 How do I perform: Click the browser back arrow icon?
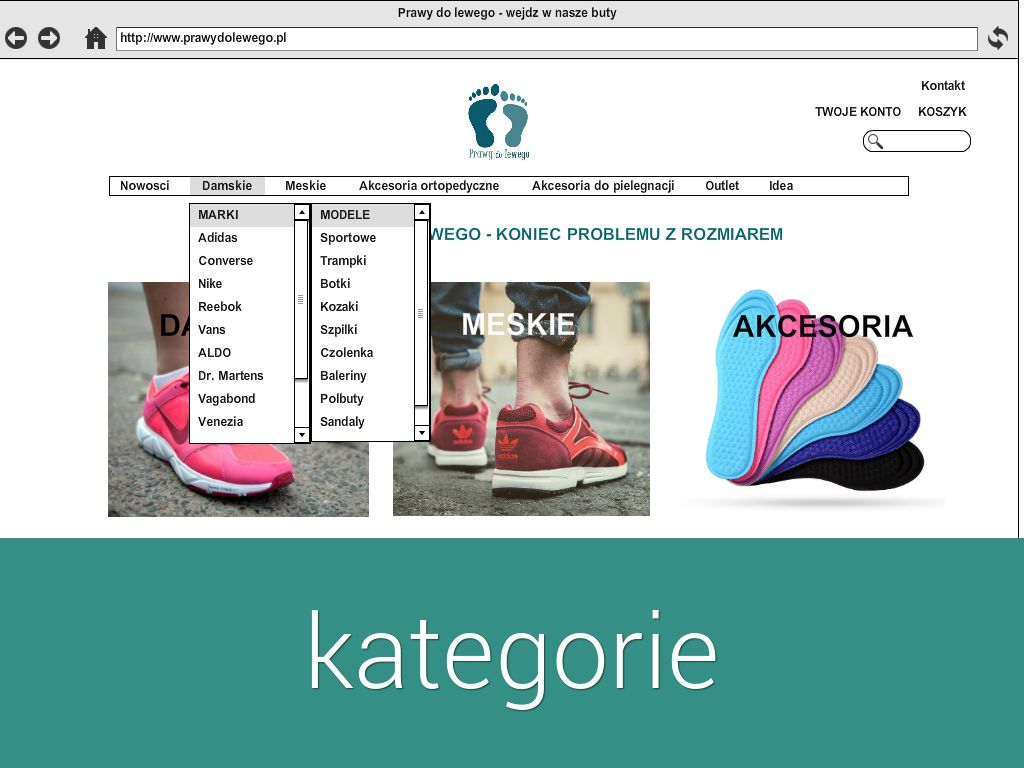tap(16, 39)
